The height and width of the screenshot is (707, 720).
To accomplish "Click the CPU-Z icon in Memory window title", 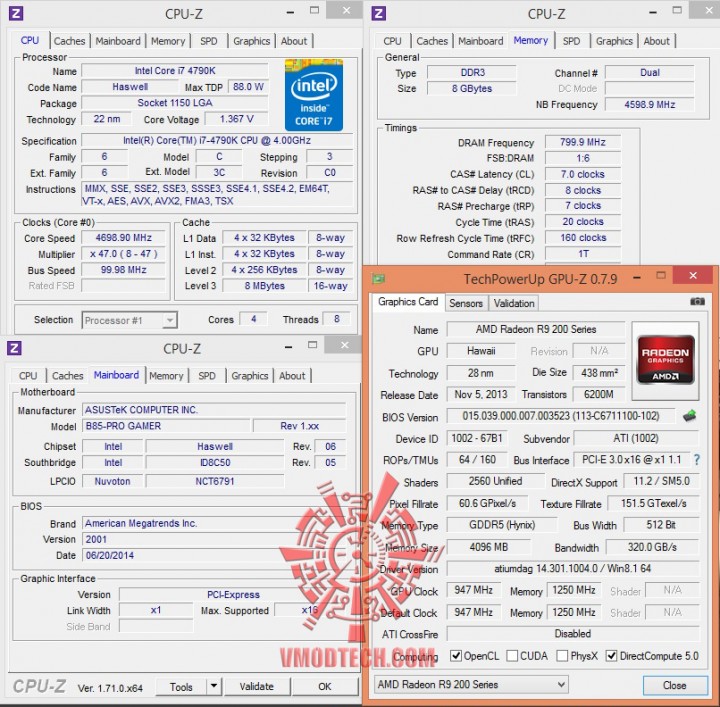I will [378, 13].
